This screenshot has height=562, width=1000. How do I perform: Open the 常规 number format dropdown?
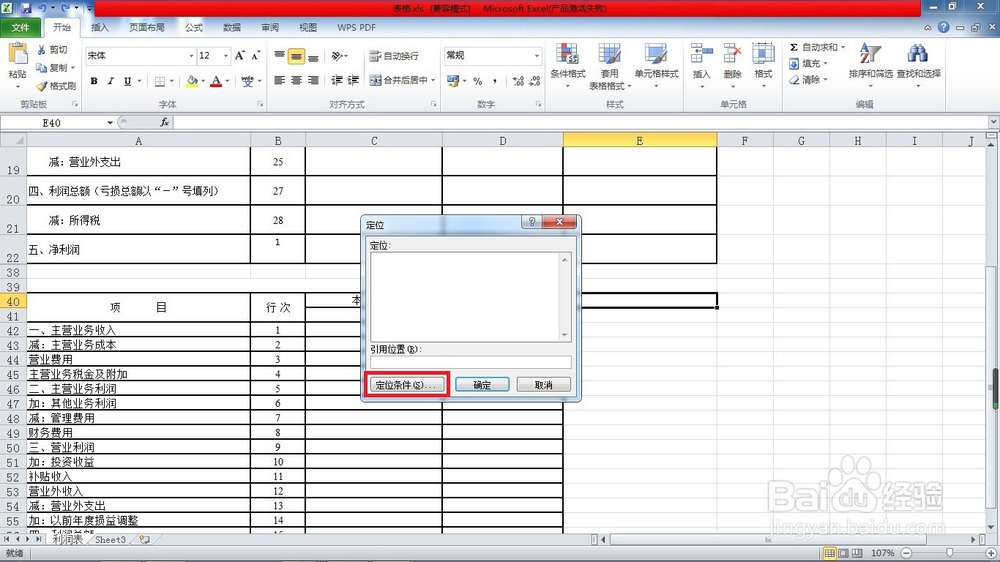[x=536, y=55]
